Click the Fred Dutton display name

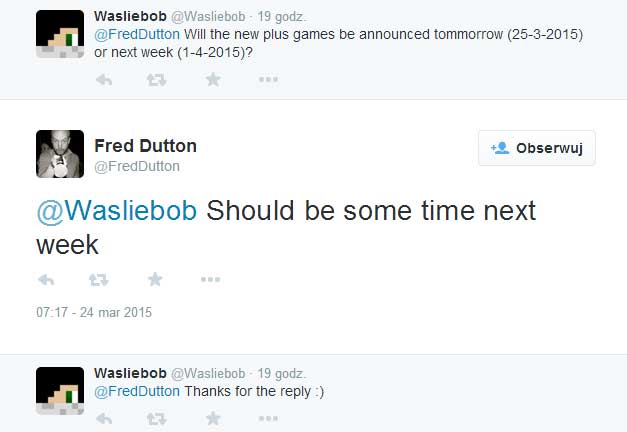145,145
